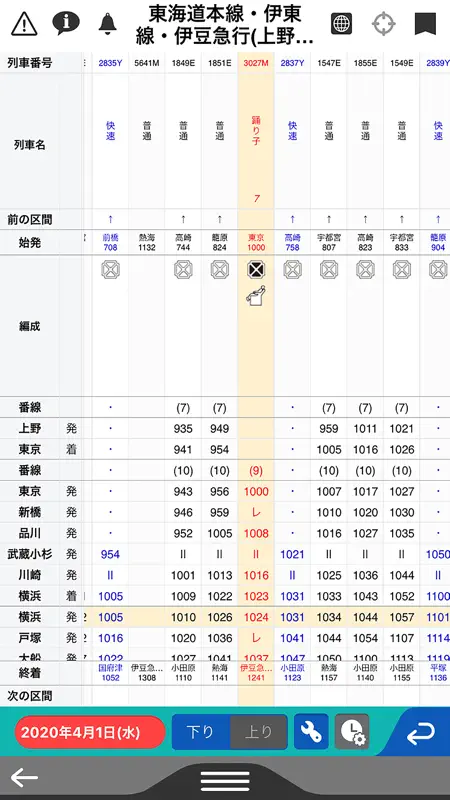The width and height of the screenshot is (450, 800).
Task: Tap the 戸塚 station row label
Action: 30,638
